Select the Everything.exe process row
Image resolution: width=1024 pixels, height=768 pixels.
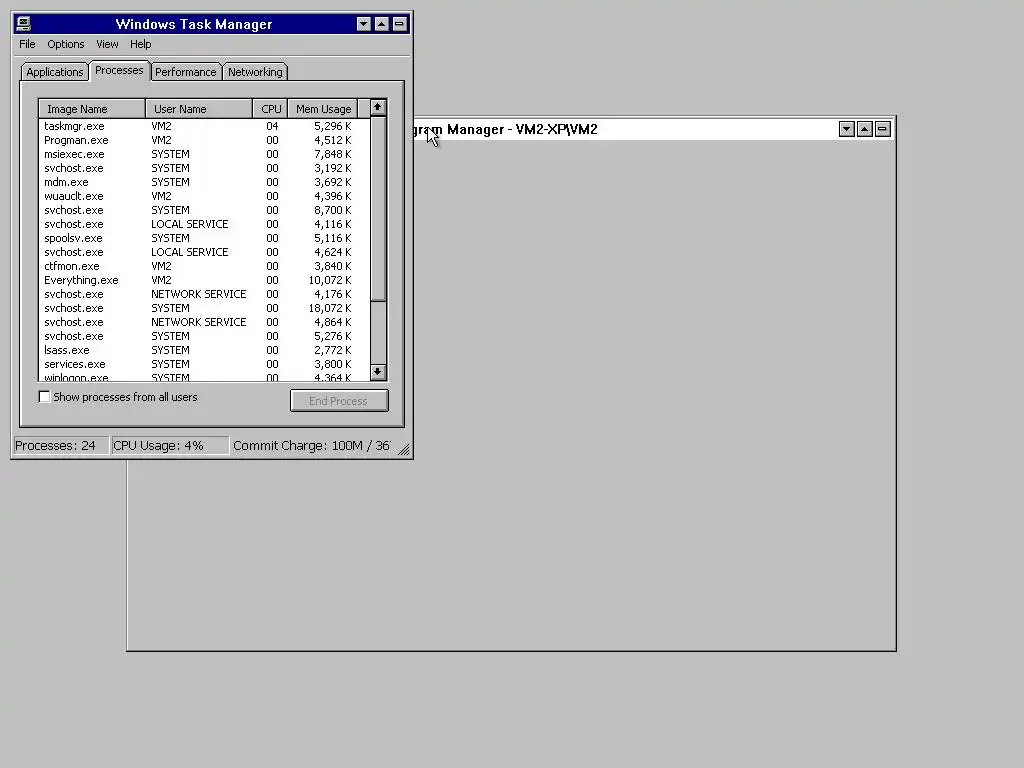(x=204, y=280)
